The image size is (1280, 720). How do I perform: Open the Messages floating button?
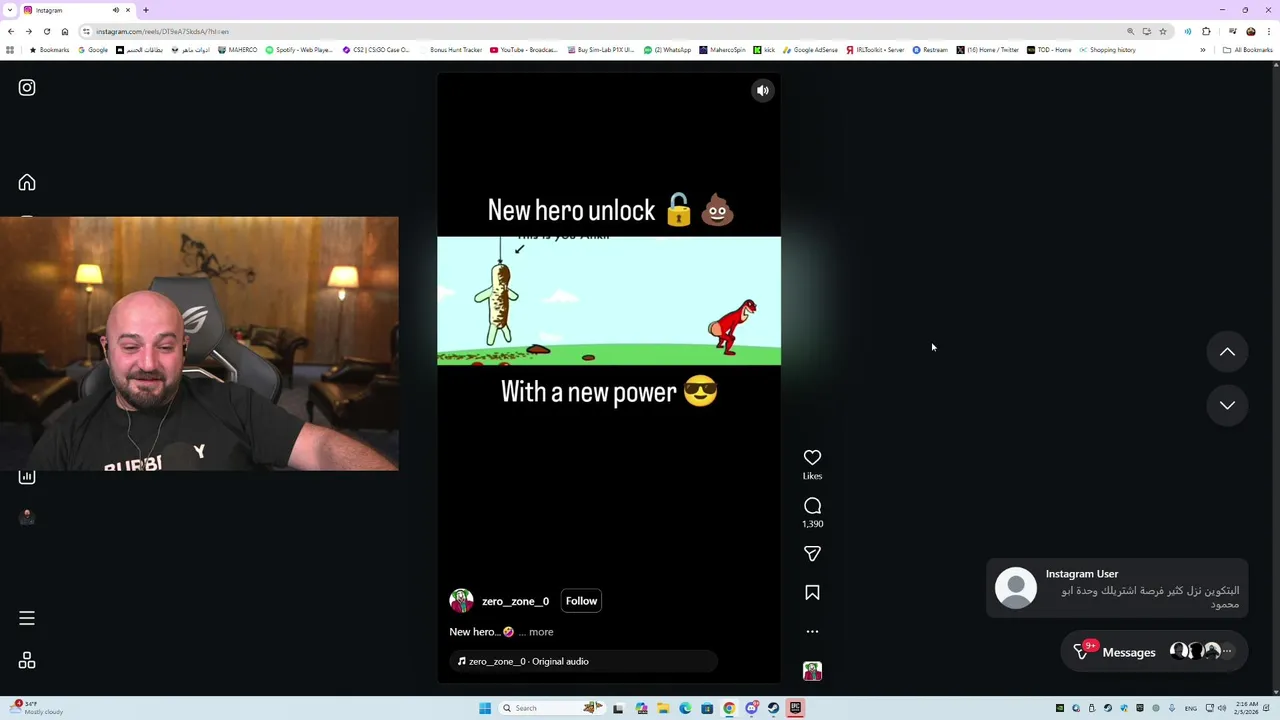tap(1152, 652)
